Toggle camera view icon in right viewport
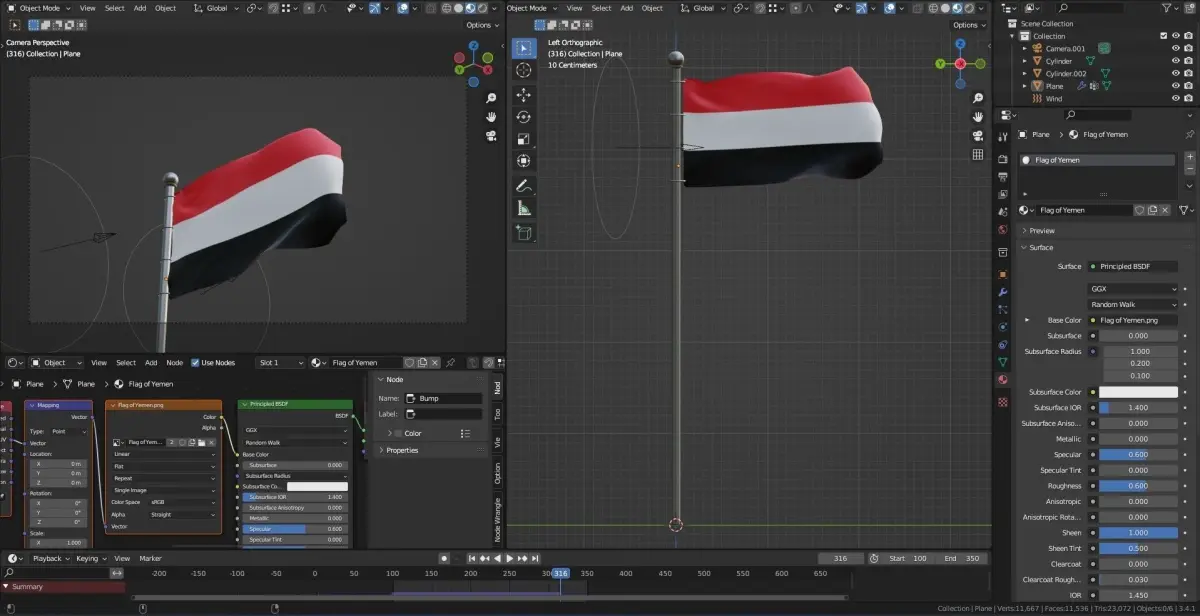 (978, 135)
